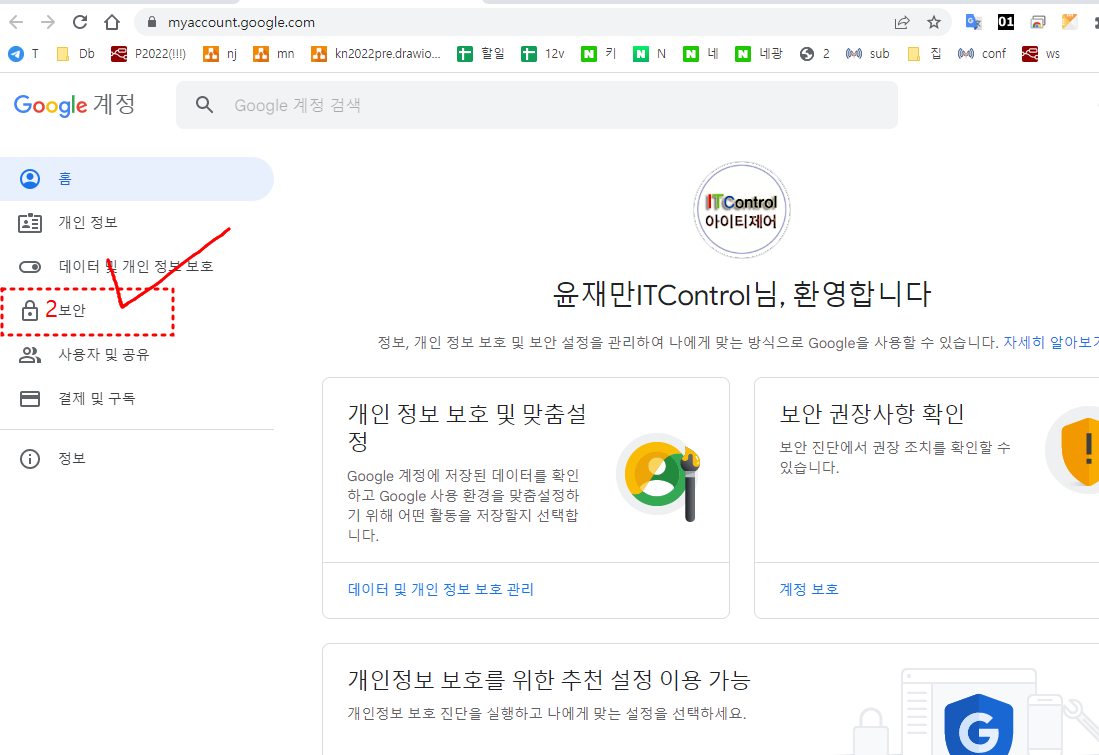Open the 할일 bookmark
The image size is (1099, 755).
click(481, 53)
